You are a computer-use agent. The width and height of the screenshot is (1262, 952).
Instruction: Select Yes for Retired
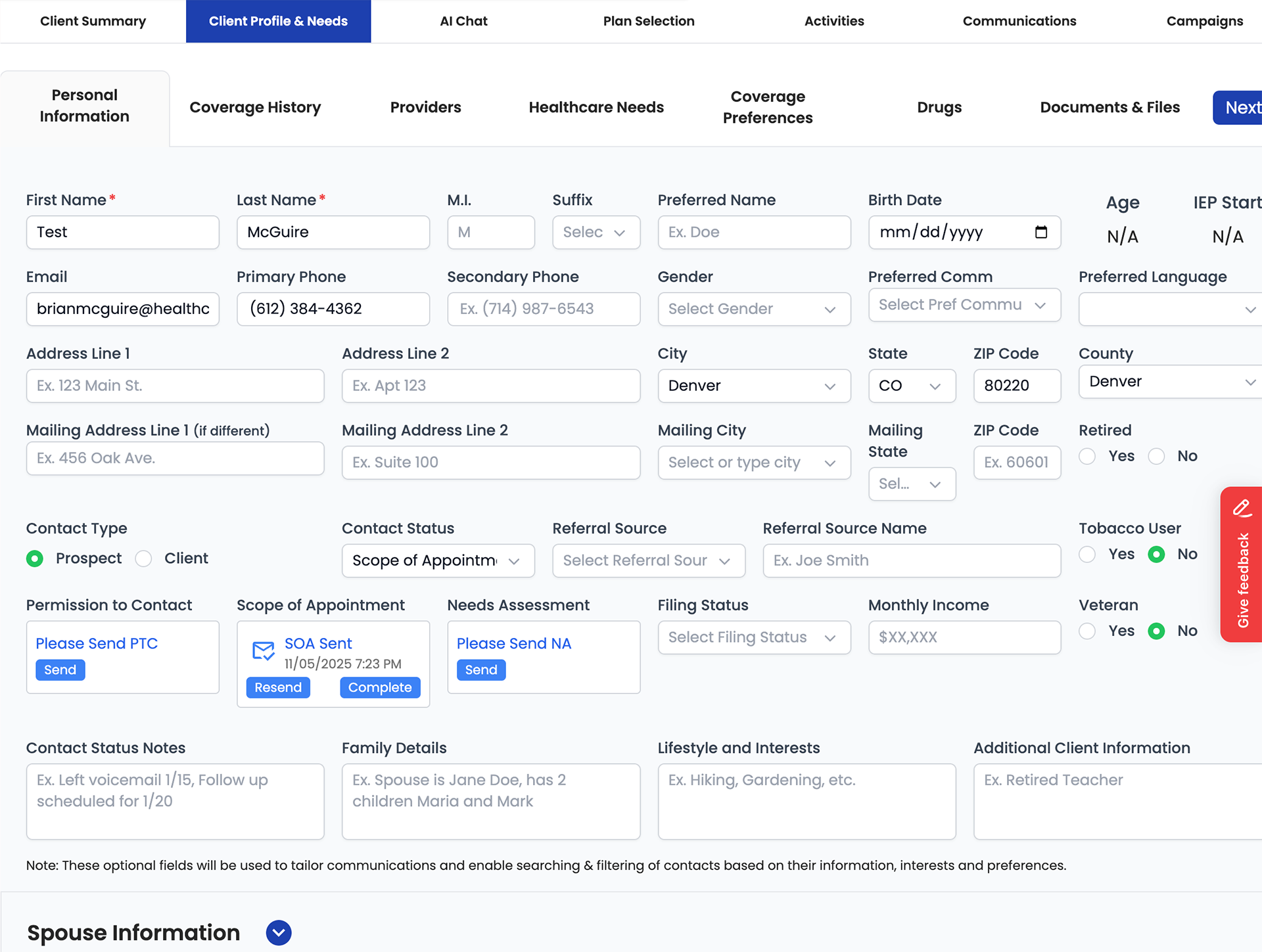1087,457
